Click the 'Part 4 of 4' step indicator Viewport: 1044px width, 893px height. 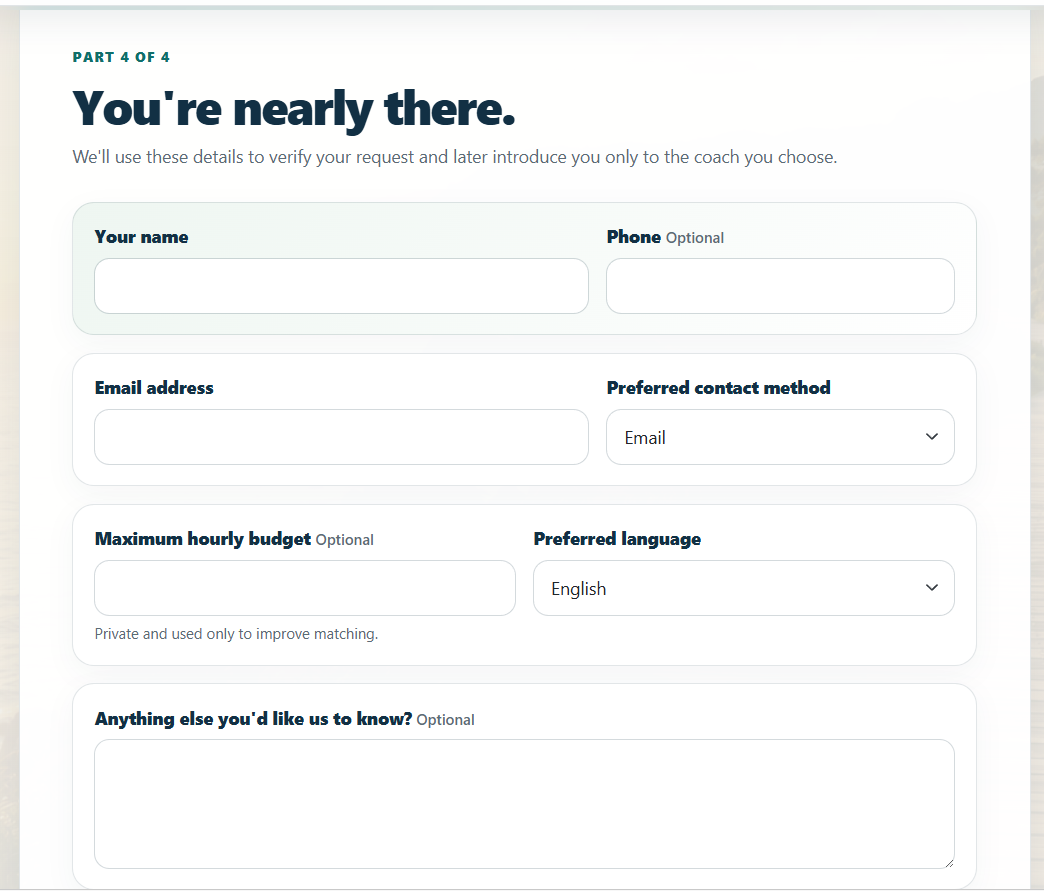click(x=121, y=57)
